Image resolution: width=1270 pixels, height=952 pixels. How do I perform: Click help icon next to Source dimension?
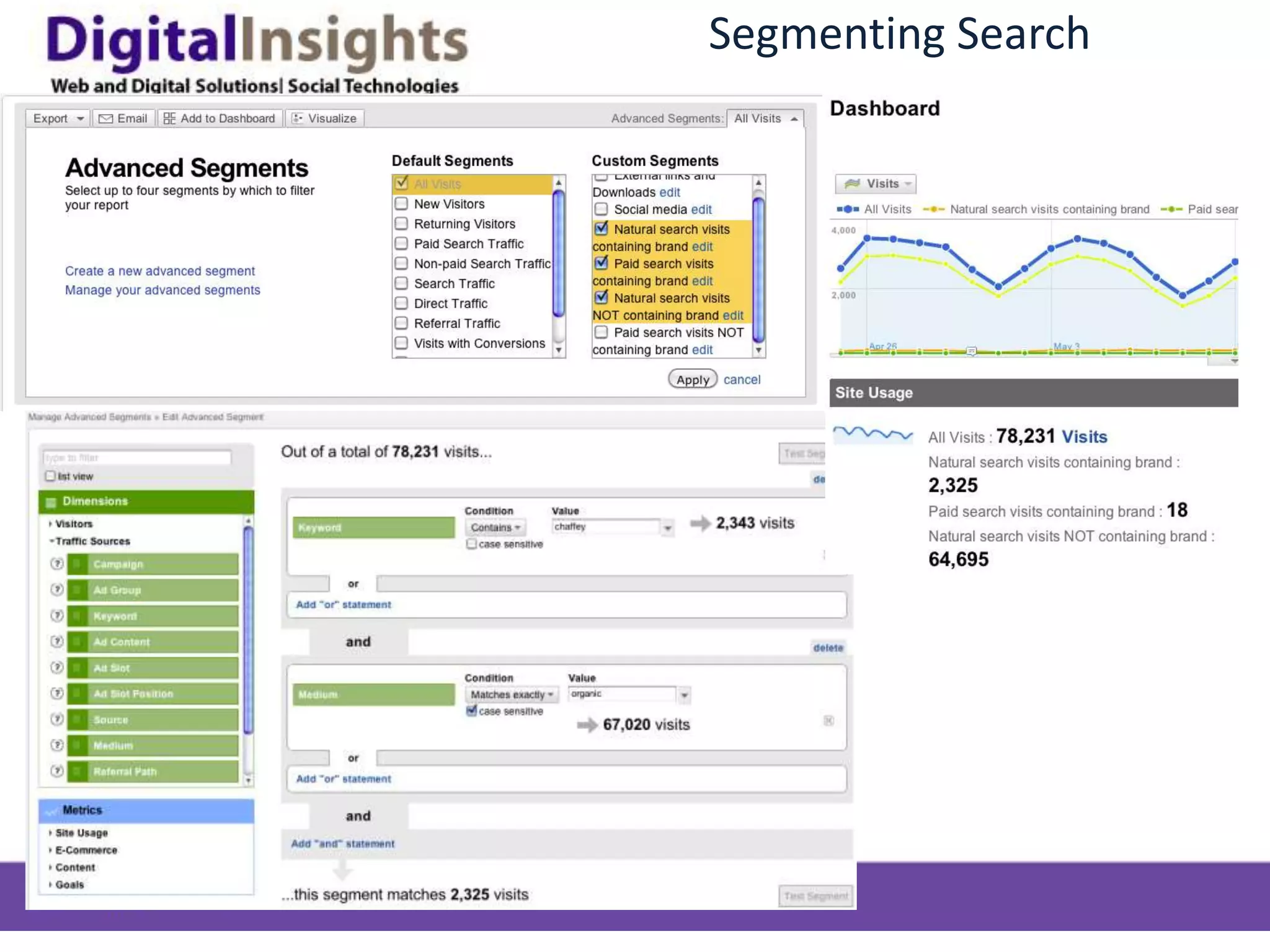(x=57, y=719)
